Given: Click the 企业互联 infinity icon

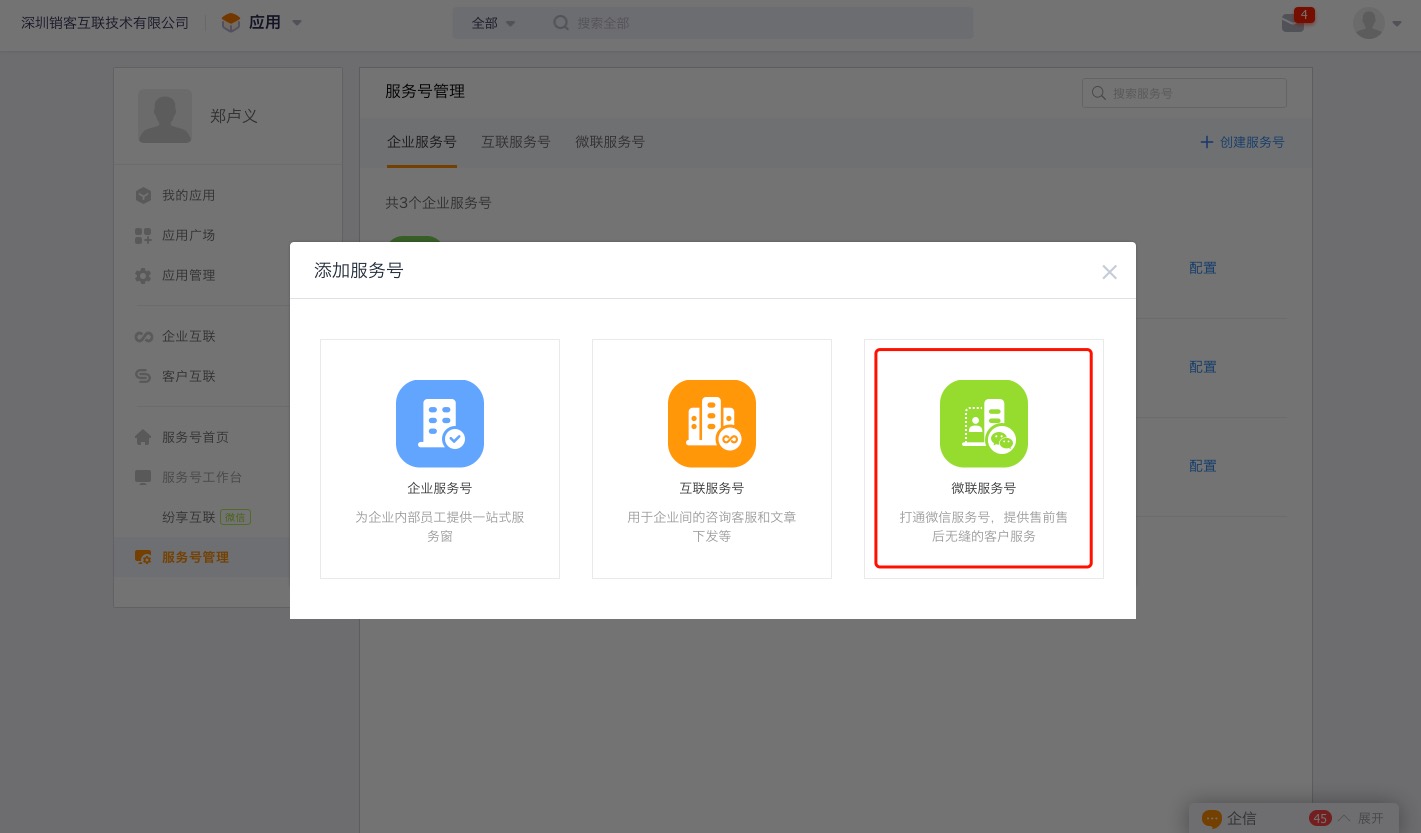Looking at the screenshot, I should click(143, 336).
